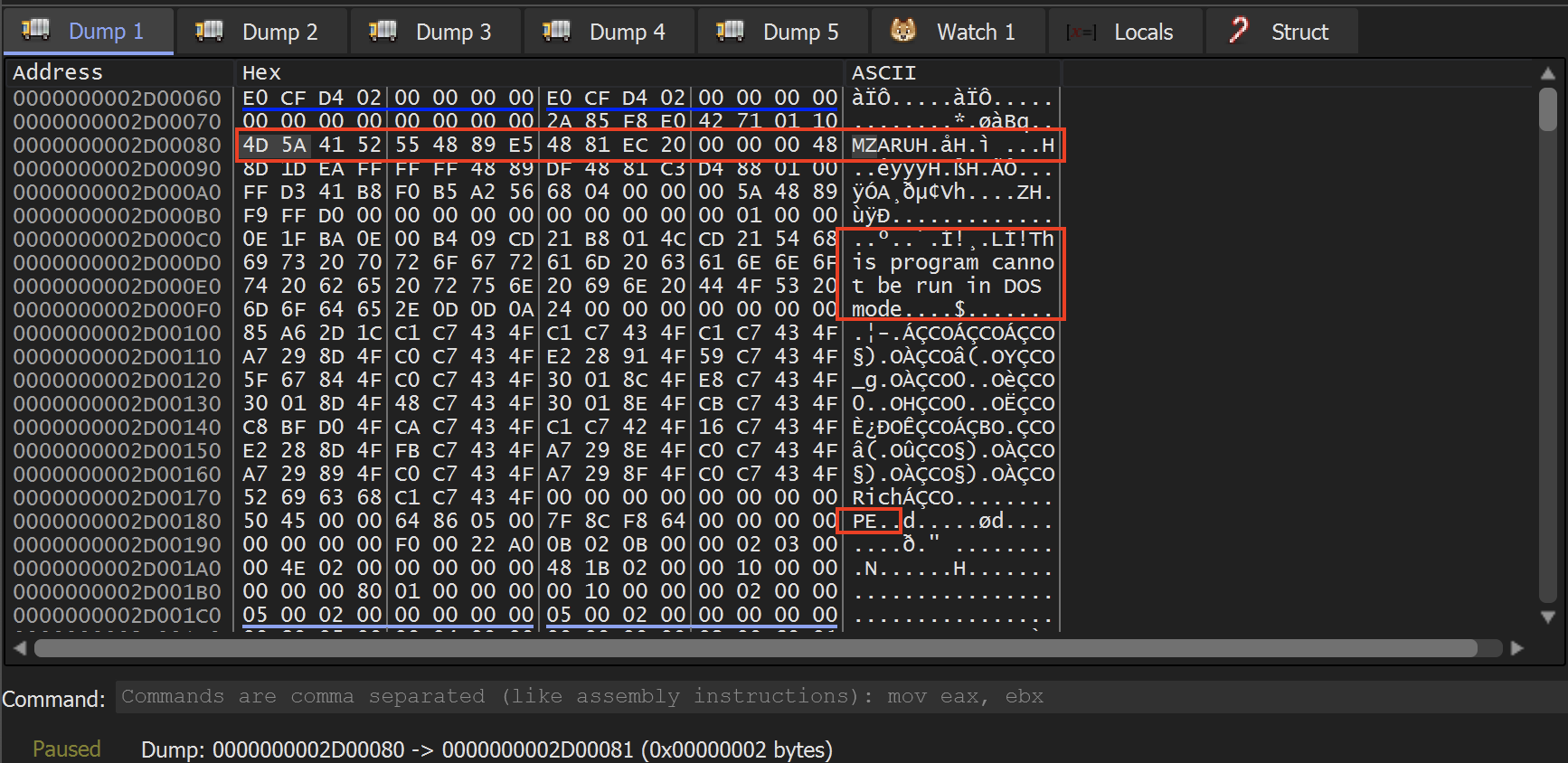The width and height of the screenshot is (1568, 763).
Task: Select address 0000000002D000F0
Action: click(117, 309)
